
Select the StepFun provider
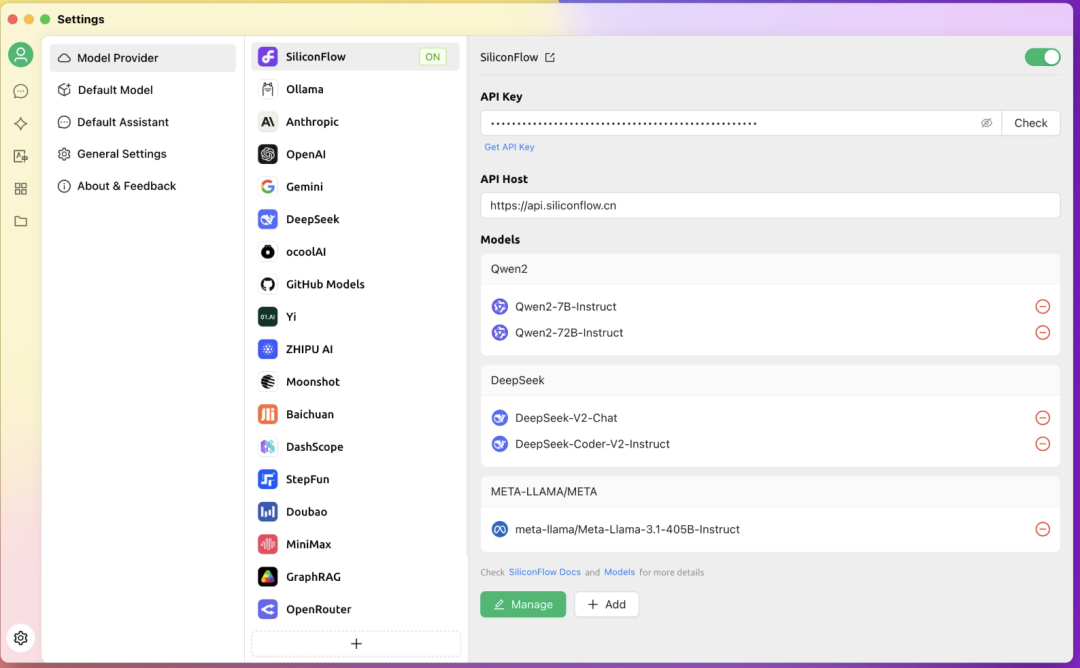[355, 479]
